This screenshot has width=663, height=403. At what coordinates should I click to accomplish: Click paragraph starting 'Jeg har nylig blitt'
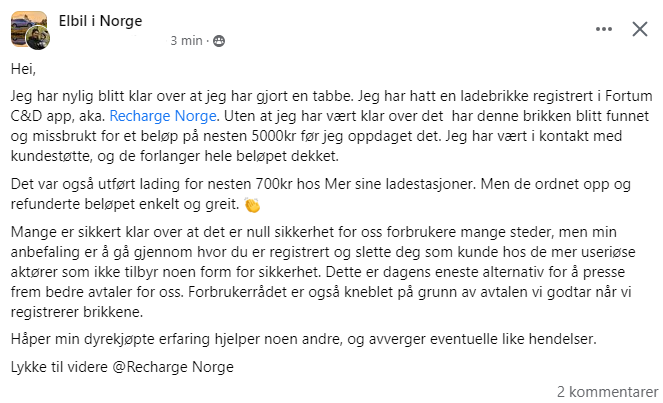pos(332,126)
